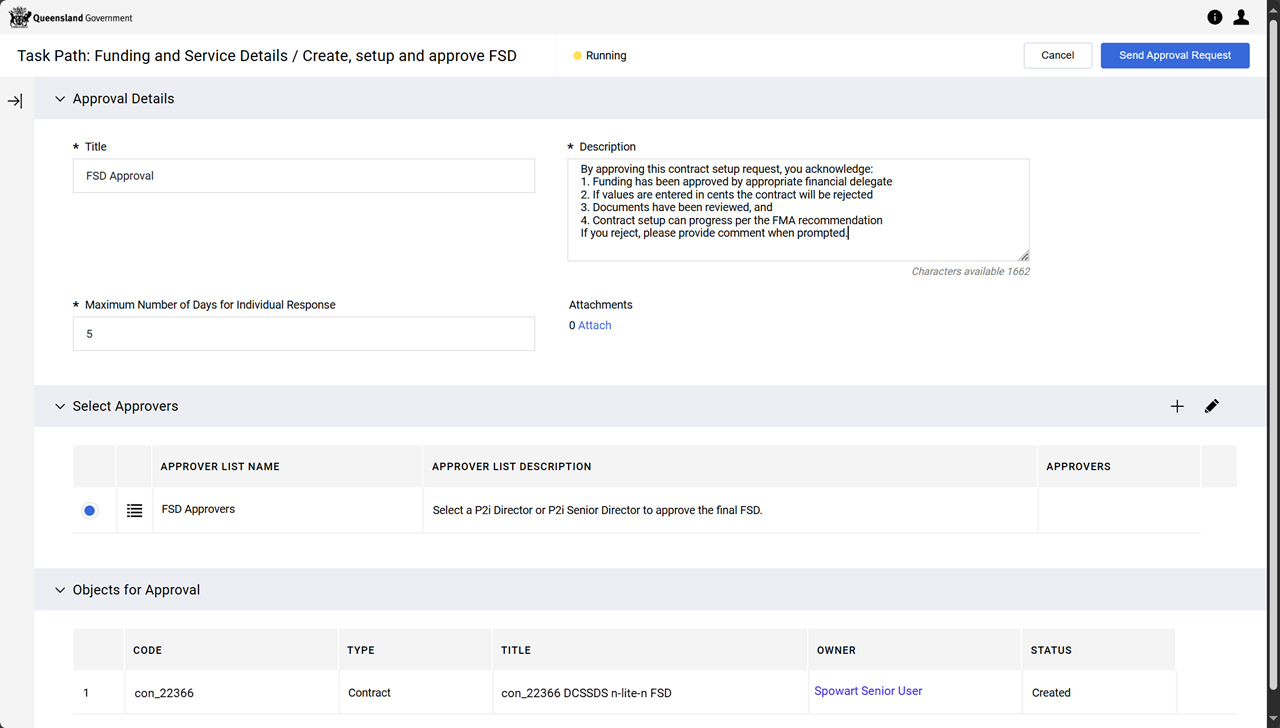Click the sidebar expand arrow icon
Viewport: 1280px width, 728px height.
pos(15,101)
